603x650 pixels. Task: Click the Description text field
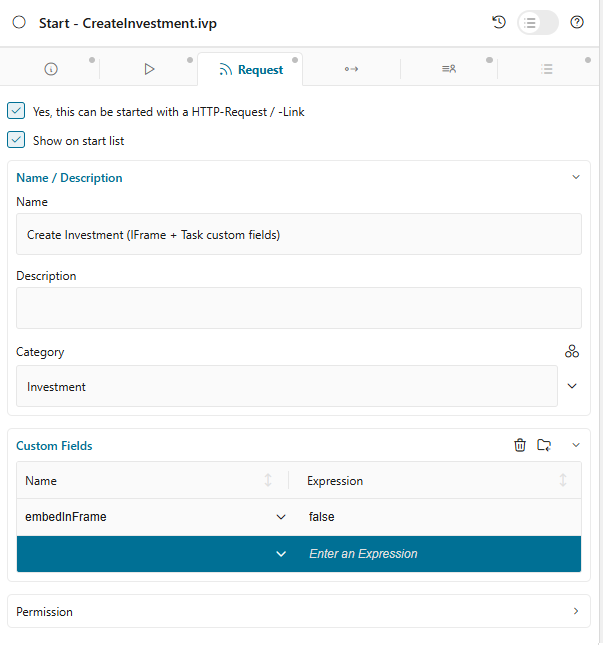(x=298, y=308)
